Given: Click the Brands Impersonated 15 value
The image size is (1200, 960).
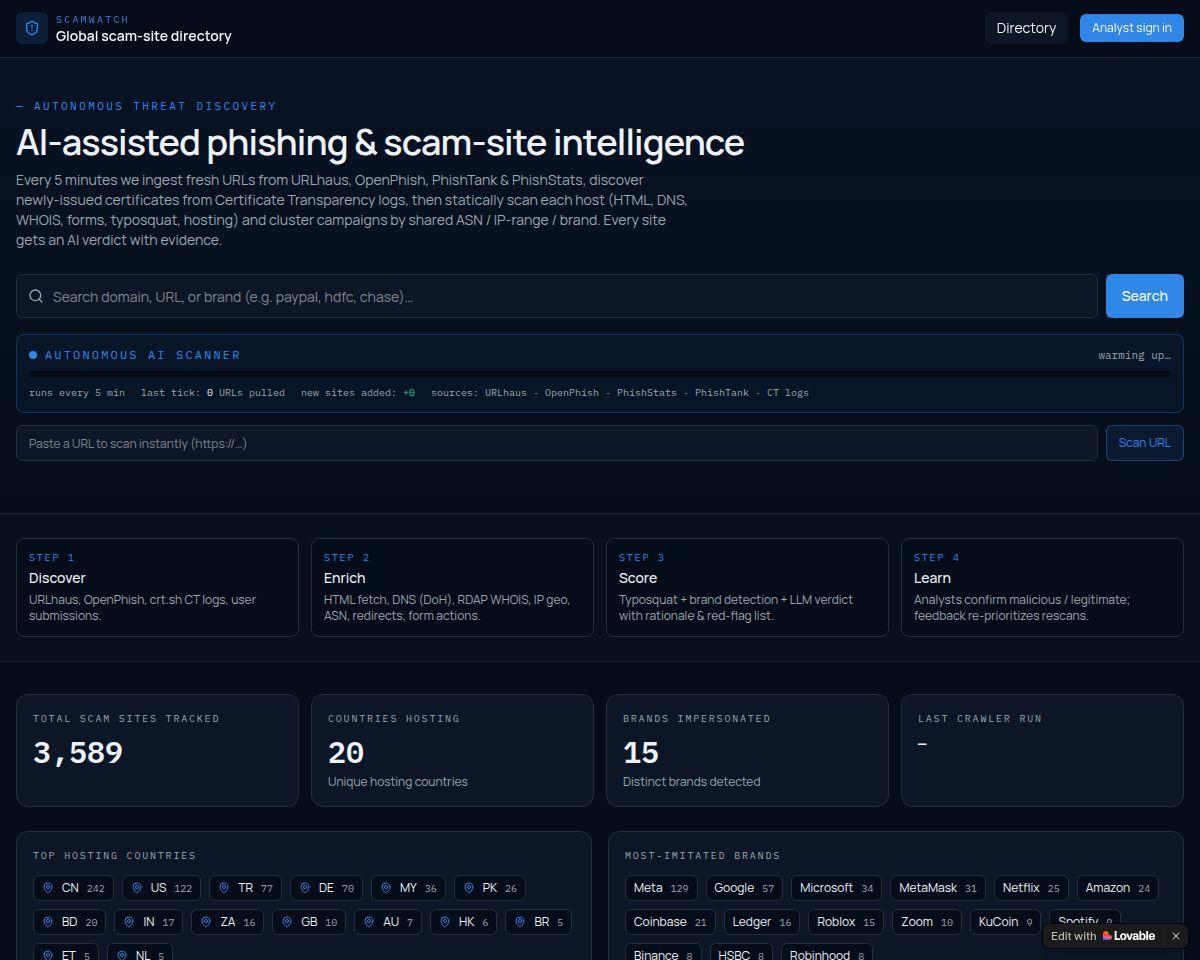Looking at the screenshot, I should (641, 753).
